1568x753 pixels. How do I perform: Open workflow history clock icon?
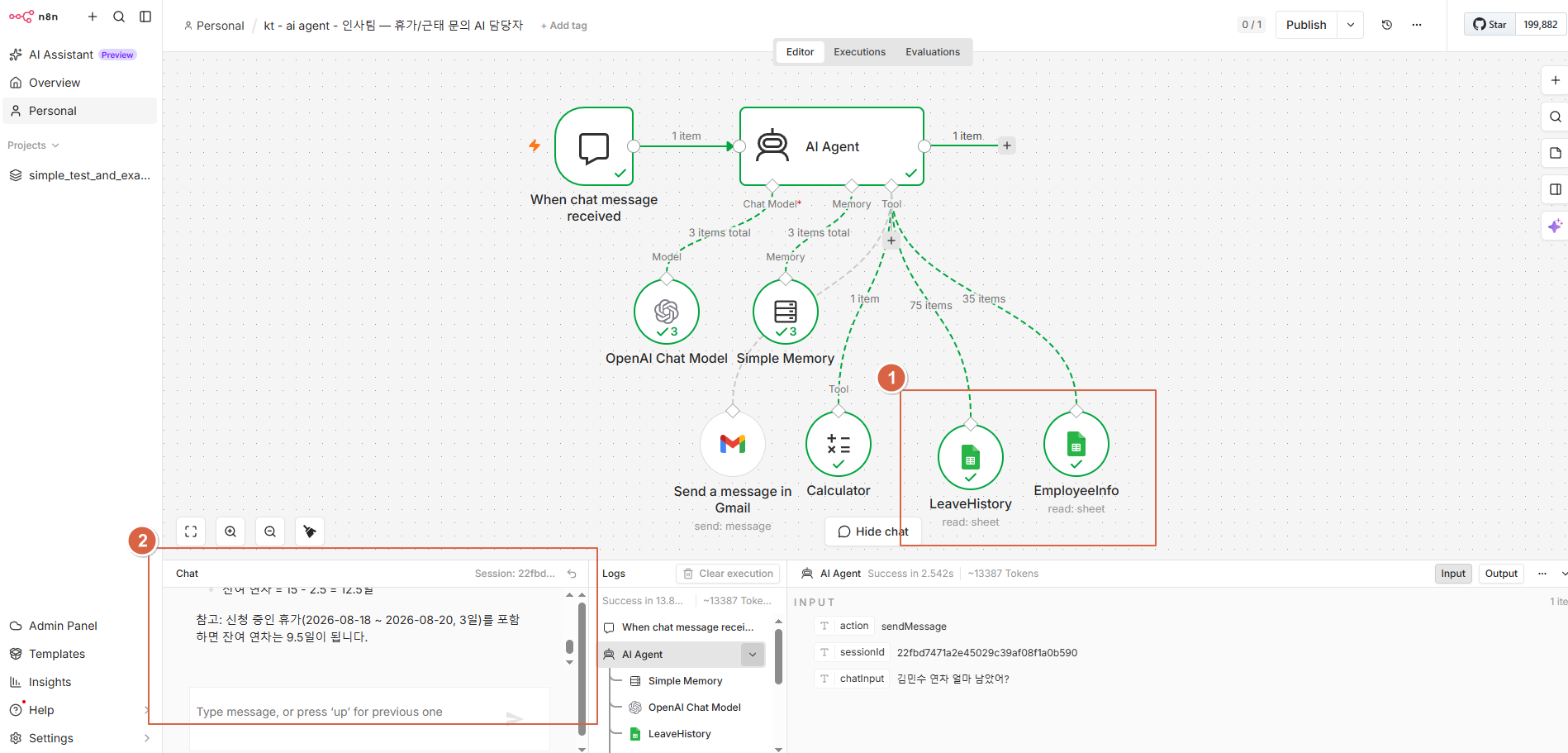(1387, 25)
